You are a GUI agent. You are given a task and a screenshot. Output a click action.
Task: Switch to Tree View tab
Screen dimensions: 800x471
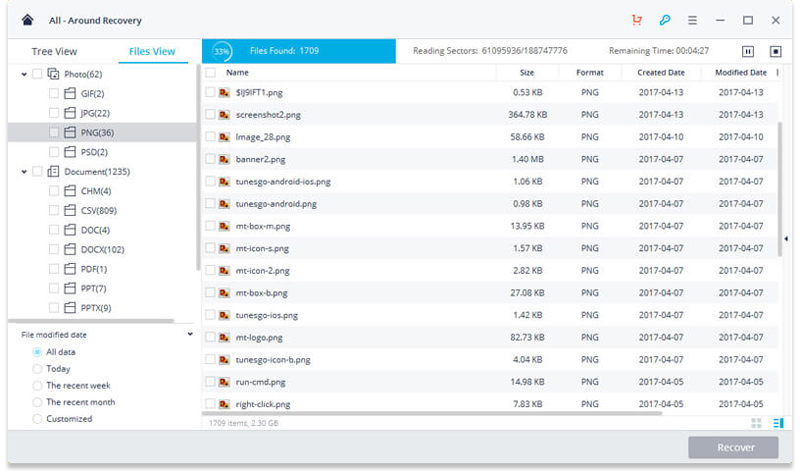click(55, 52)
